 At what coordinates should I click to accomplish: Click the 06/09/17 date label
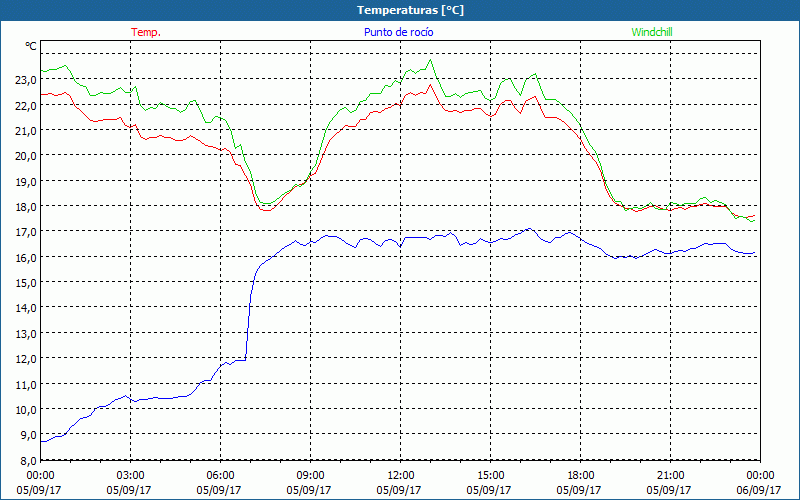pos(759,490)
